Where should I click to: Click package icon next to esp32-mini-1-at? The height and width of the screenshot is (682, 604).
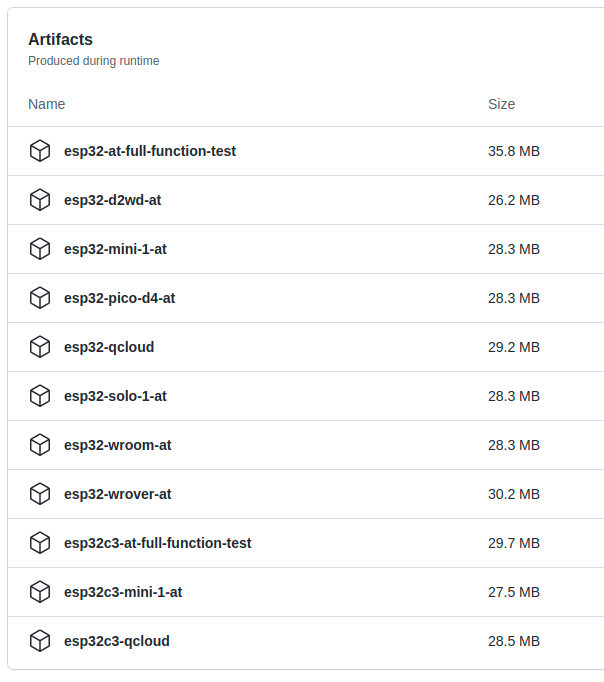(x=40, y=249)
